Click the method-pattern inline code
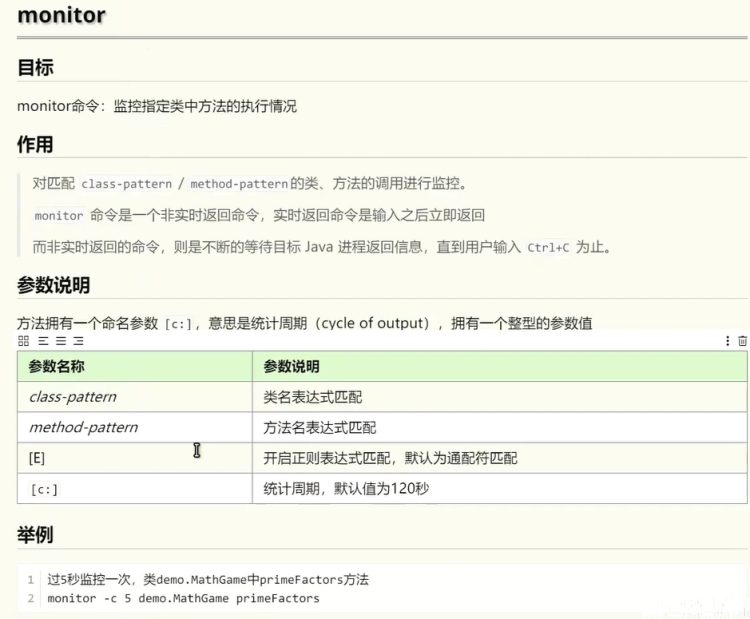750x619 pixels. (239, 184)
